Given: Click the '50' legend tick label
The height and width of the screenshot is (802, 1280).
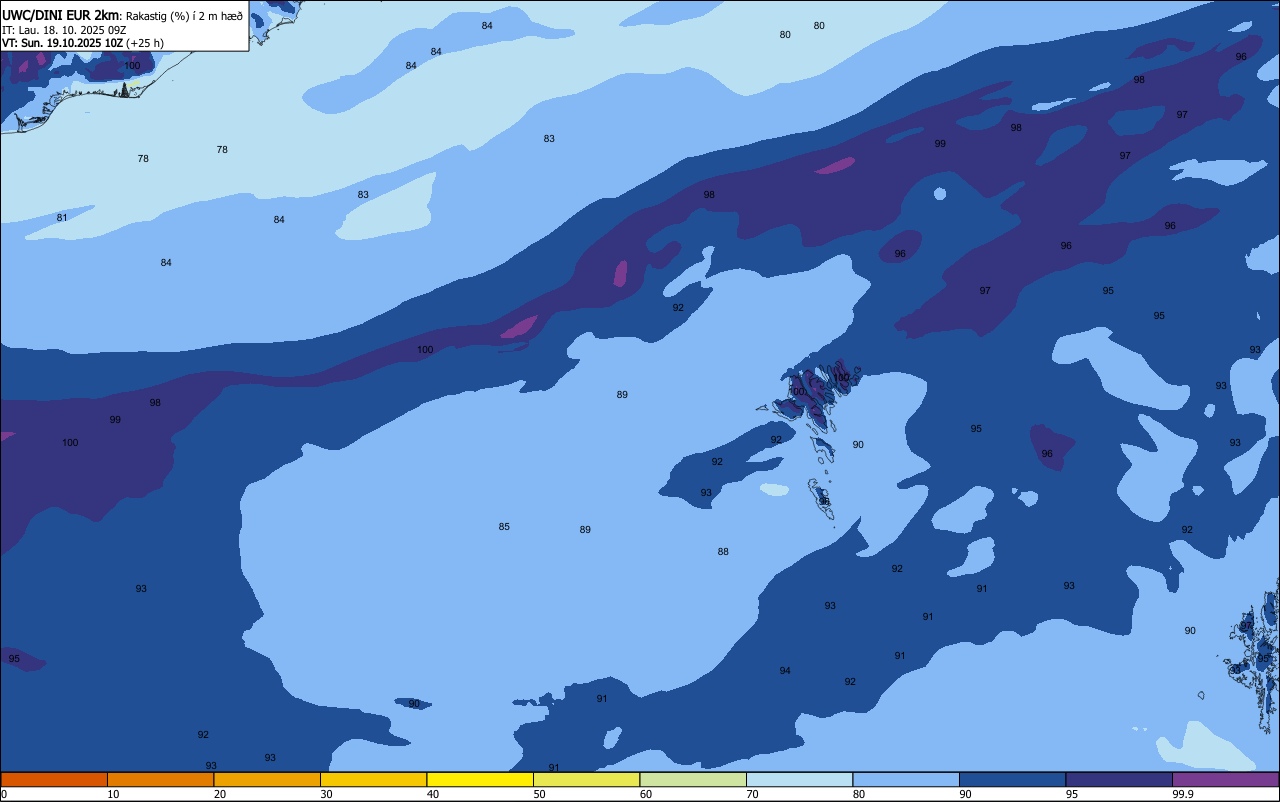Looking at the screenshot, I should [539, 794].
